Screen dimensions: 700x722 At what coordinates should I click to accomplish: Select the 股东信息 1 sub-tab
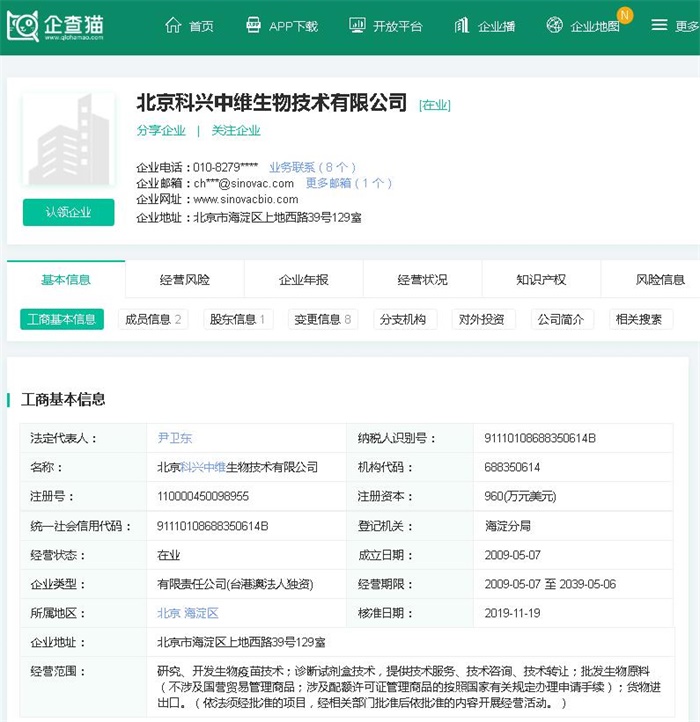(x=238, y=319)
